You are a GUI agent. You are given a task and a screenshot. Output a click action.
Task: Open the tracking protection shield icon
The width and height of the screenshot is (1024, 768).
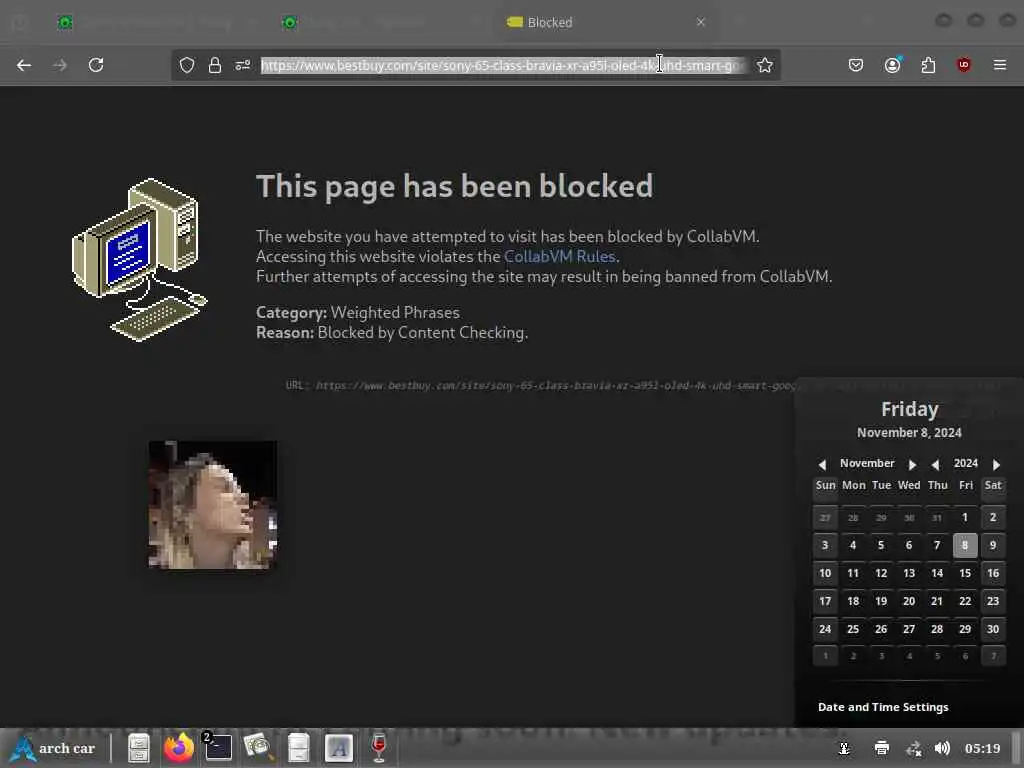(x=187, y=65)
